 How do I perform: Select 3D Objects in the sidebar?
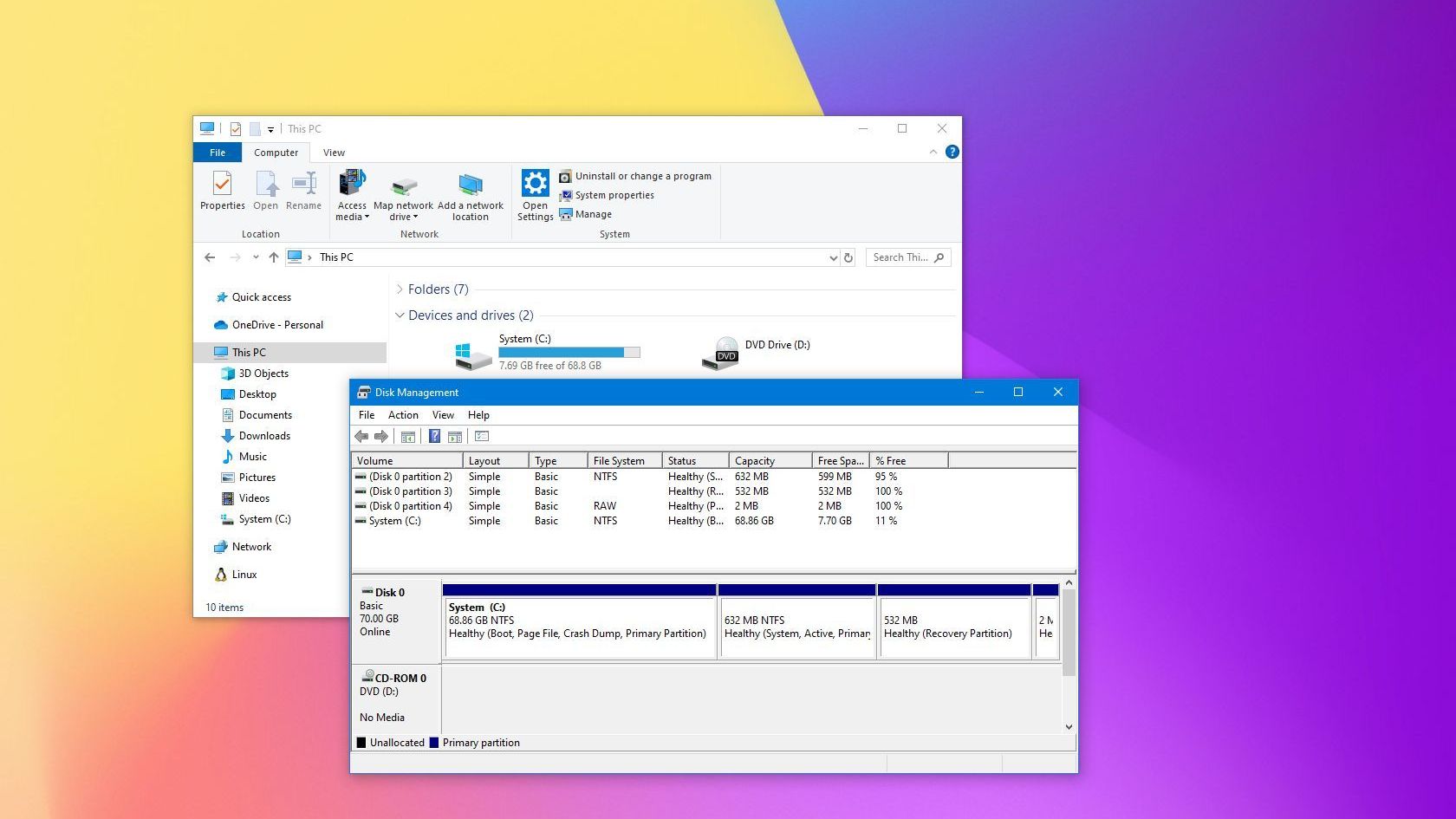click(x=255, y=374)
